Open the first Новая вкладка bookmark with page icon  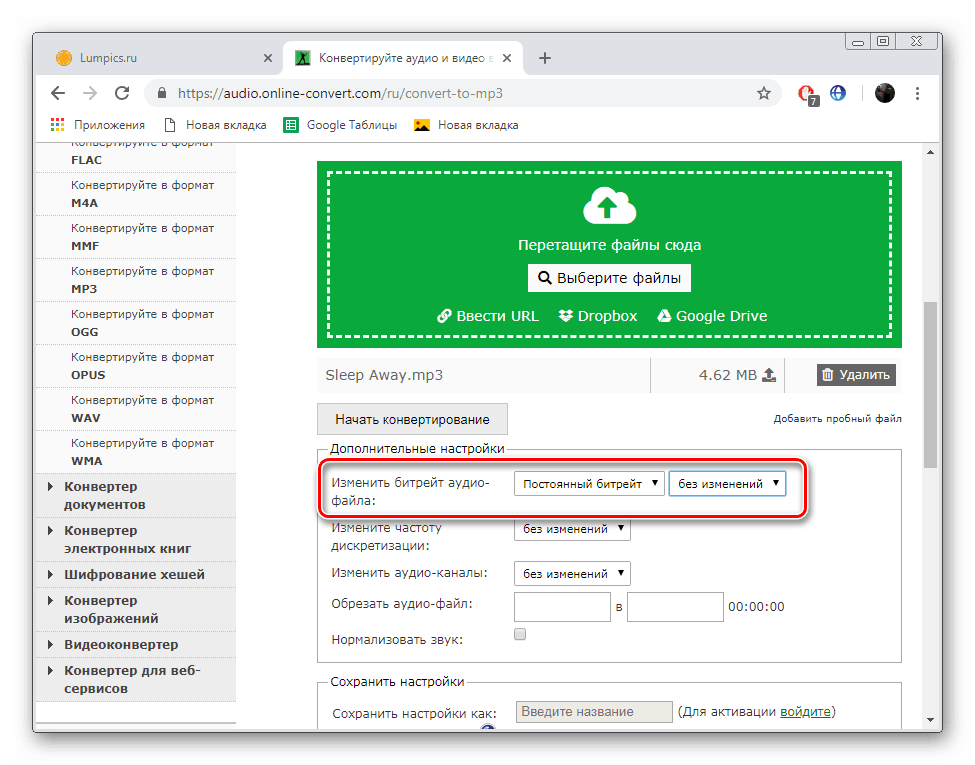215,125
